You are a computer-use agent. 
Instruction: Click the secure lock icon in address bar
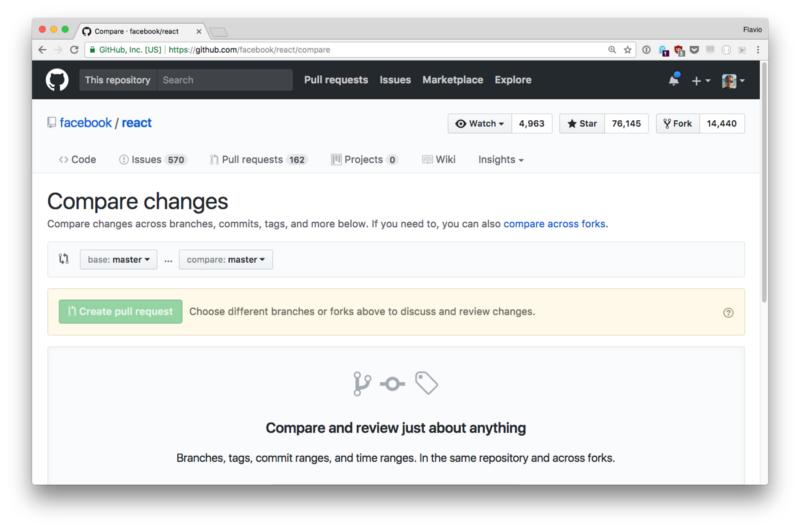click(x=92, y=49)
